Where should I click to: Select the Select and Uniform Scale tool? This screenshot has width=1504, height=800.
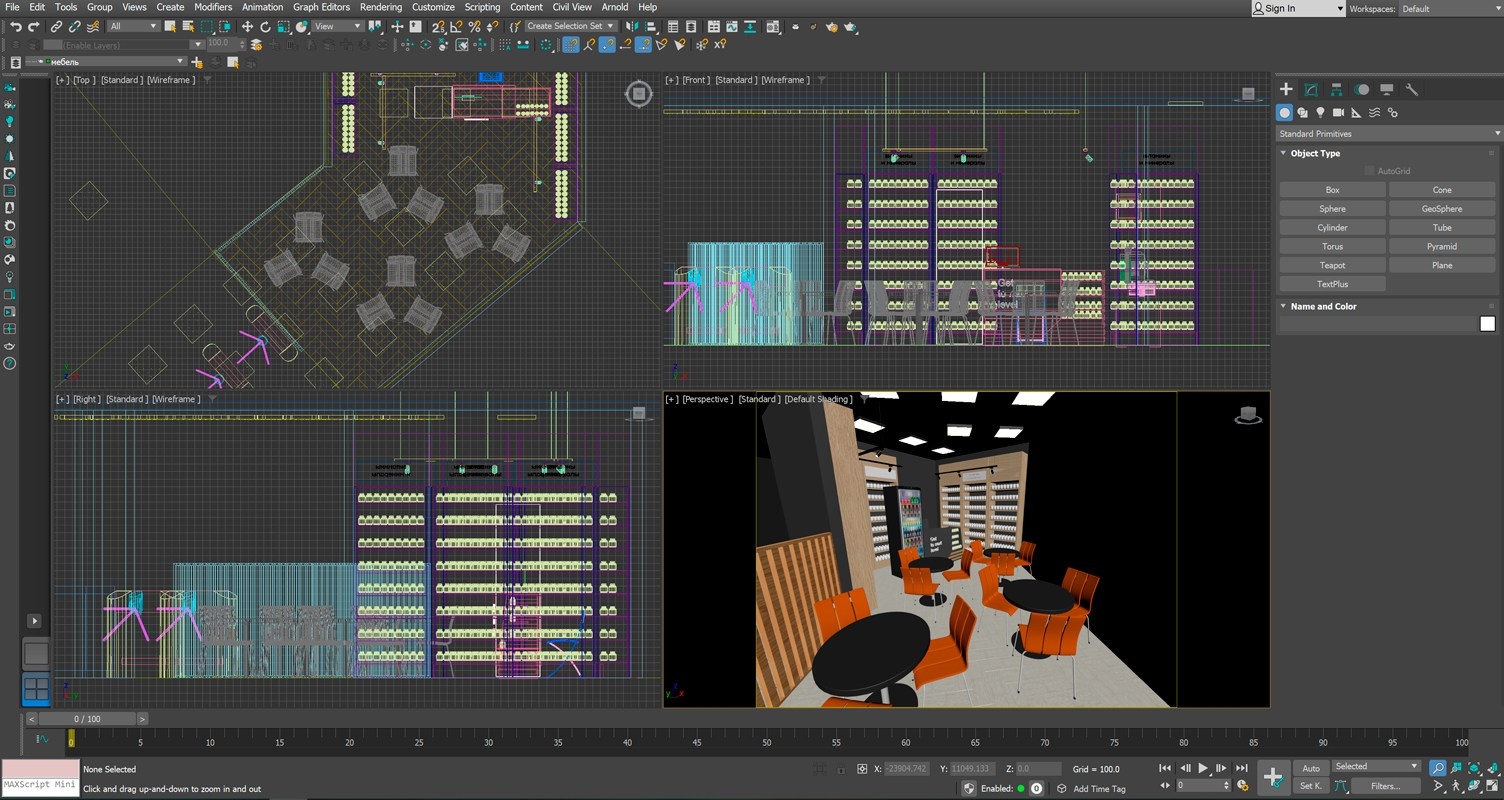283,27
